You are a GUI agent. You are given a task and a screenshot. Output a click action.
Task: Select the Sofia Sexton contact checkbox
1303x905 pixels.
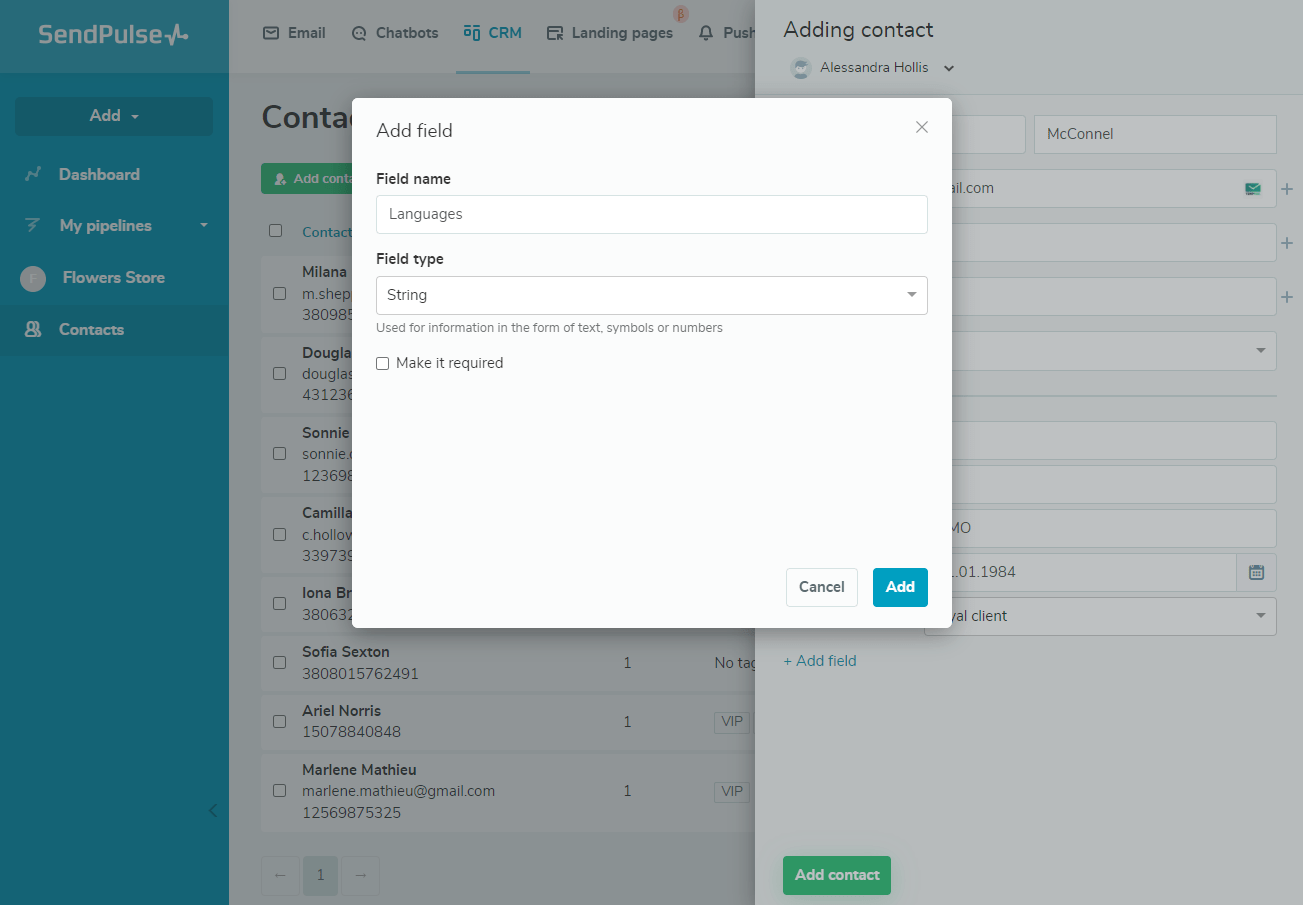279,663
